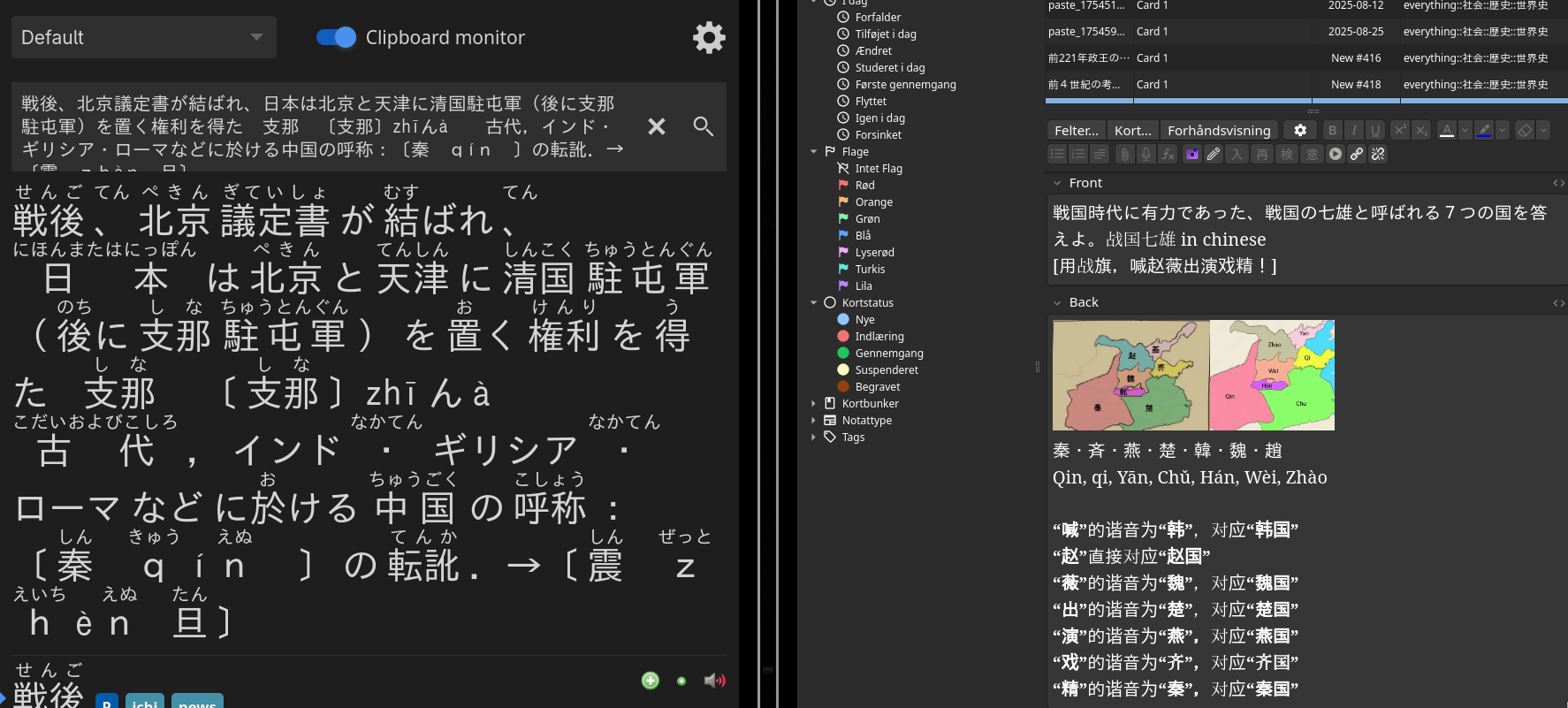Record audio with the microphone icon
Viewport: 1568px width, 708px height.
pos(1146,154)
